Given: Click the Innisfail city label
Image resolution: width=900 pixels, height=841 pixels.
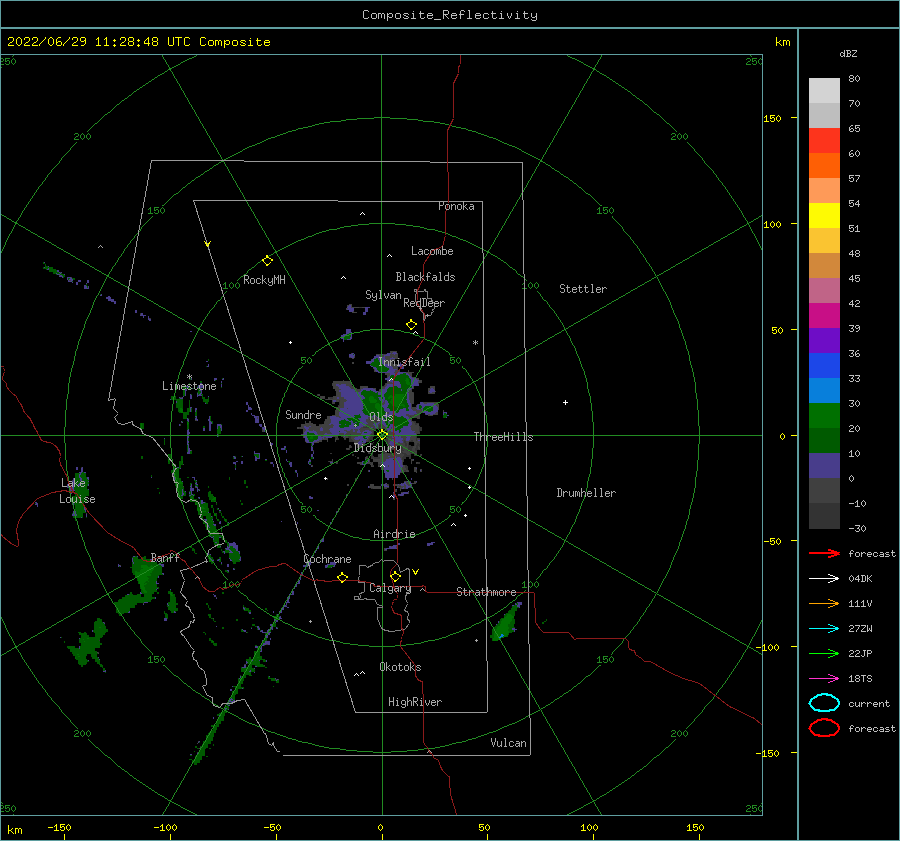Looking at the screenshot, I should tap(404, 362).
